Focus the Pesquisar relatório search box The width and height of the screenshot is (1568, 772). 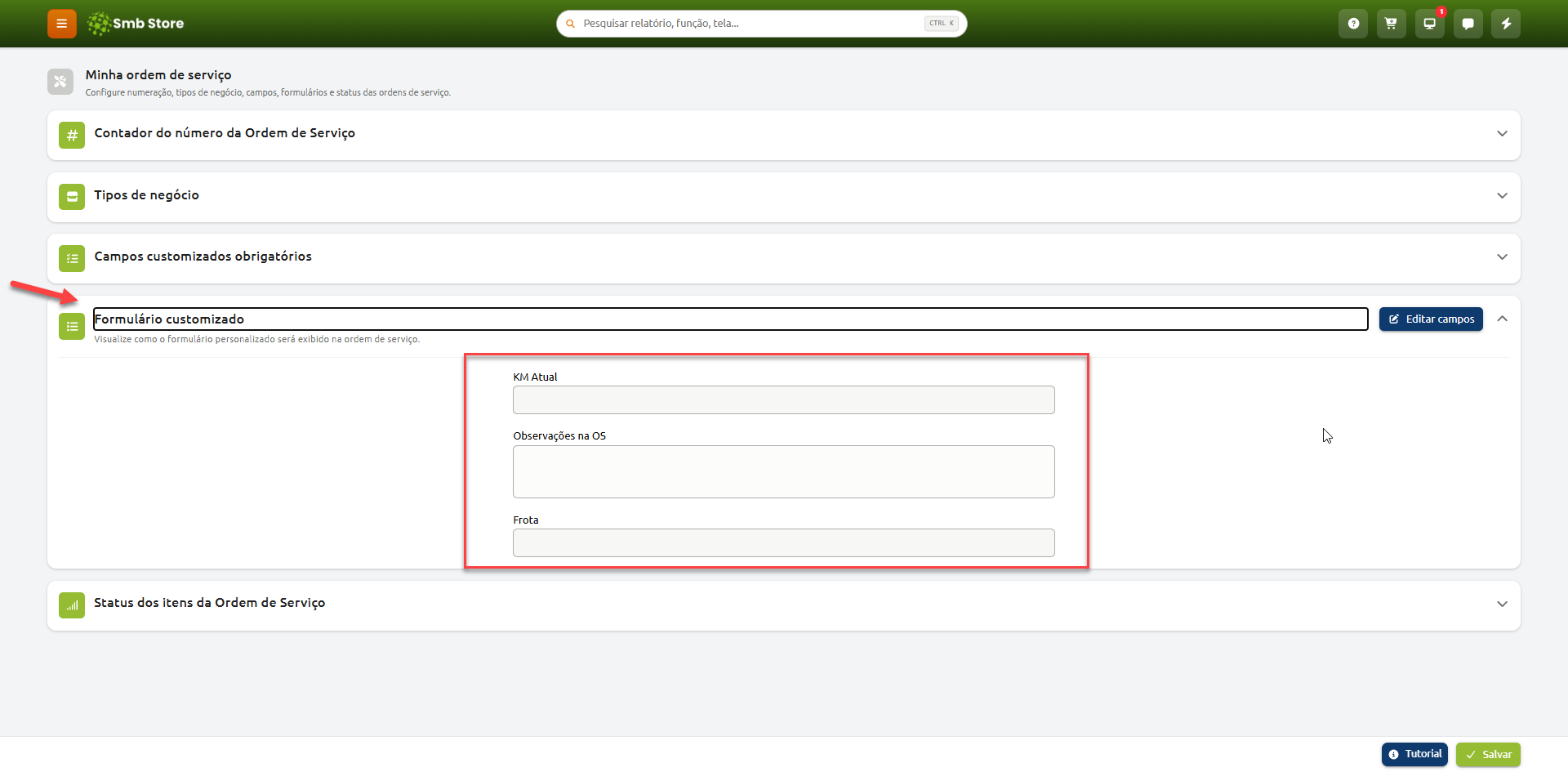click(x=761, y=24)
